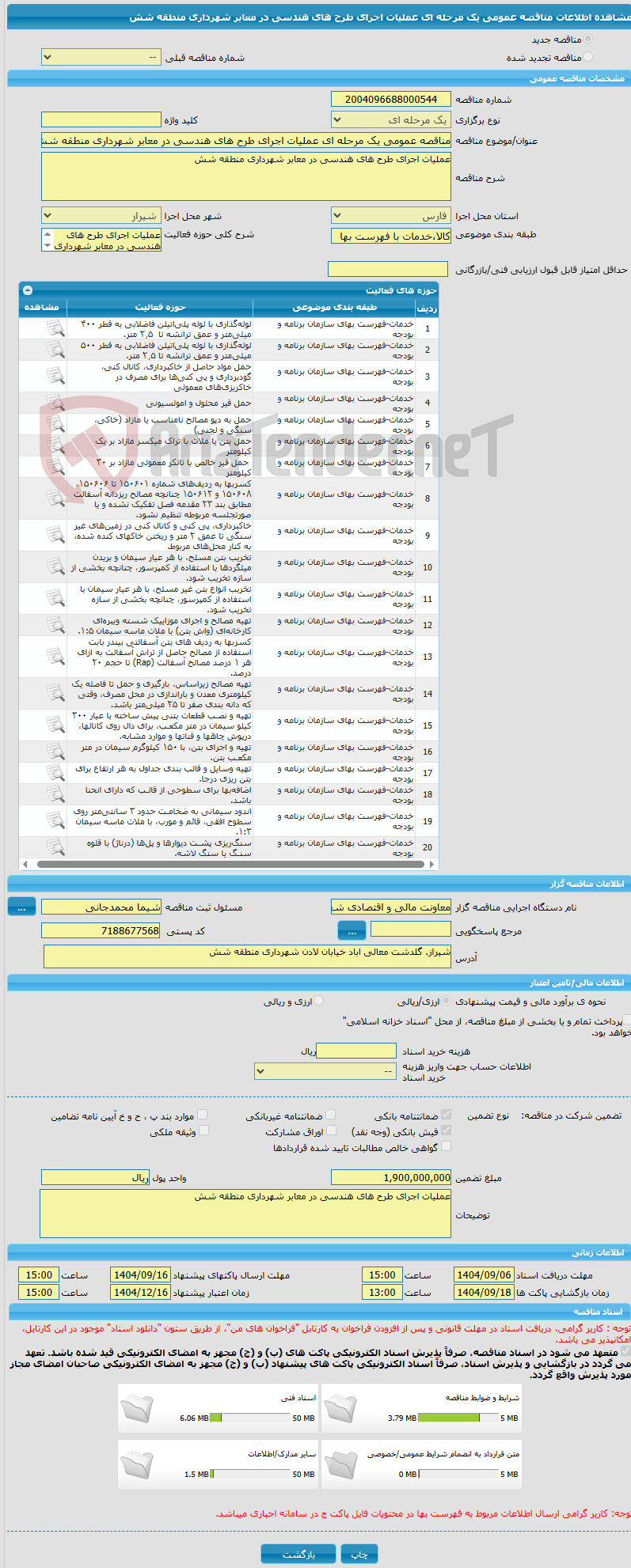The image size is (631, 1568).
Task: Toggle the گواهی خالص مطالبات checkbox
Action: pyautogui.click(x=447, y=1146)
